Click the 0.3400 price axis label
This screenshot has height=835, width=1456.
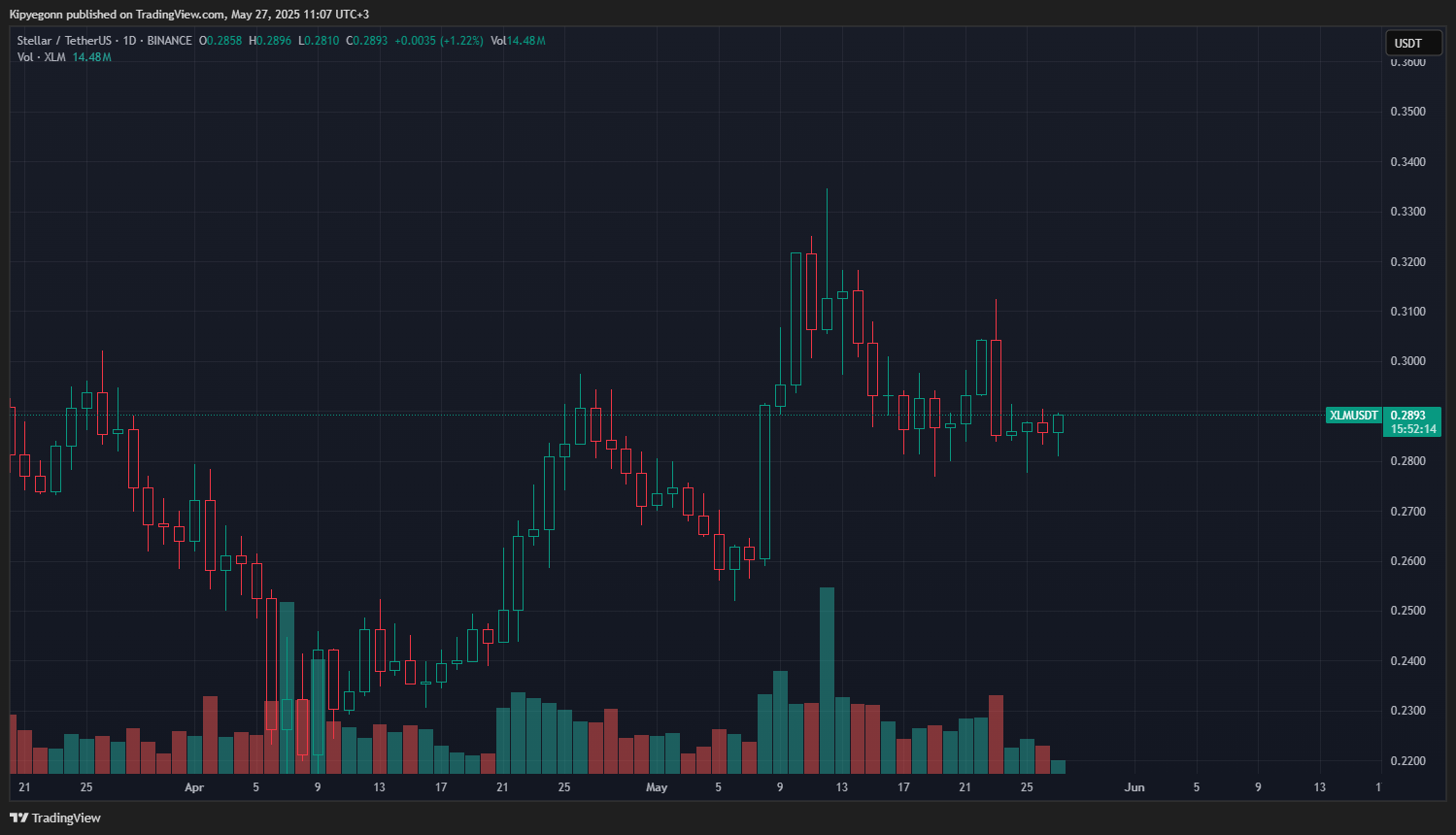point(1408,162)
